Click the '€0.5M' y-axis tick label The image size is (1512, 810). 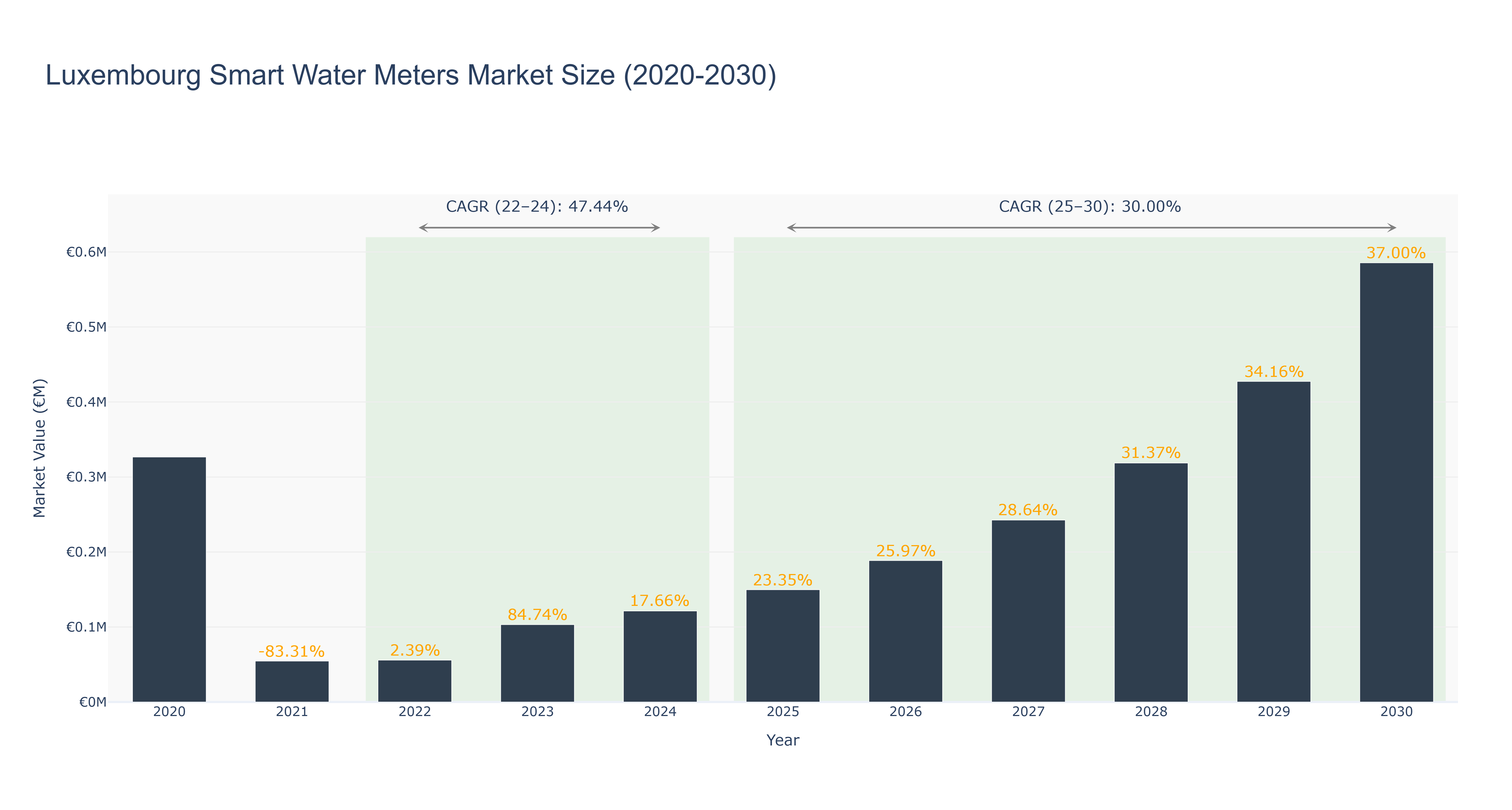pyautogui.click(x=86, y=328)
